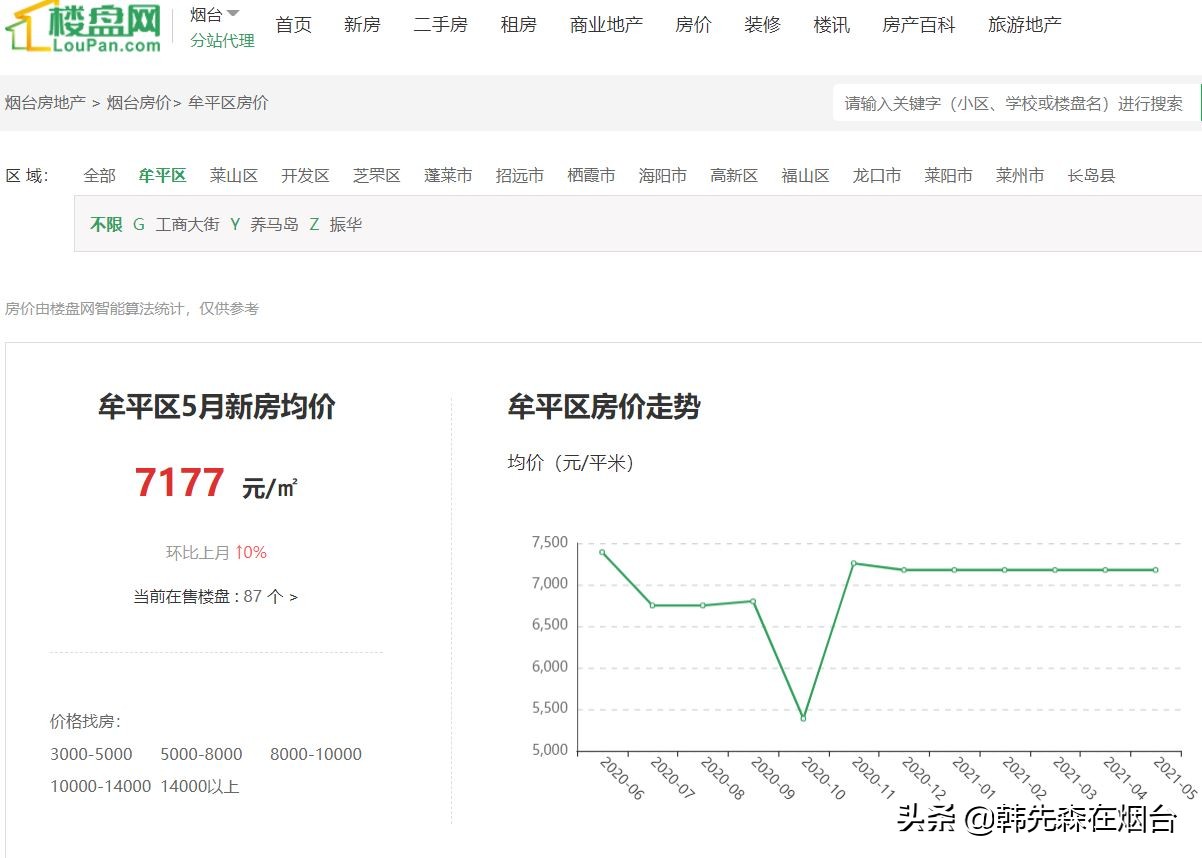This screenshot has width=1202, height=858.
Task: Open the 烟台 city selector dropdown
Action: 211,13
